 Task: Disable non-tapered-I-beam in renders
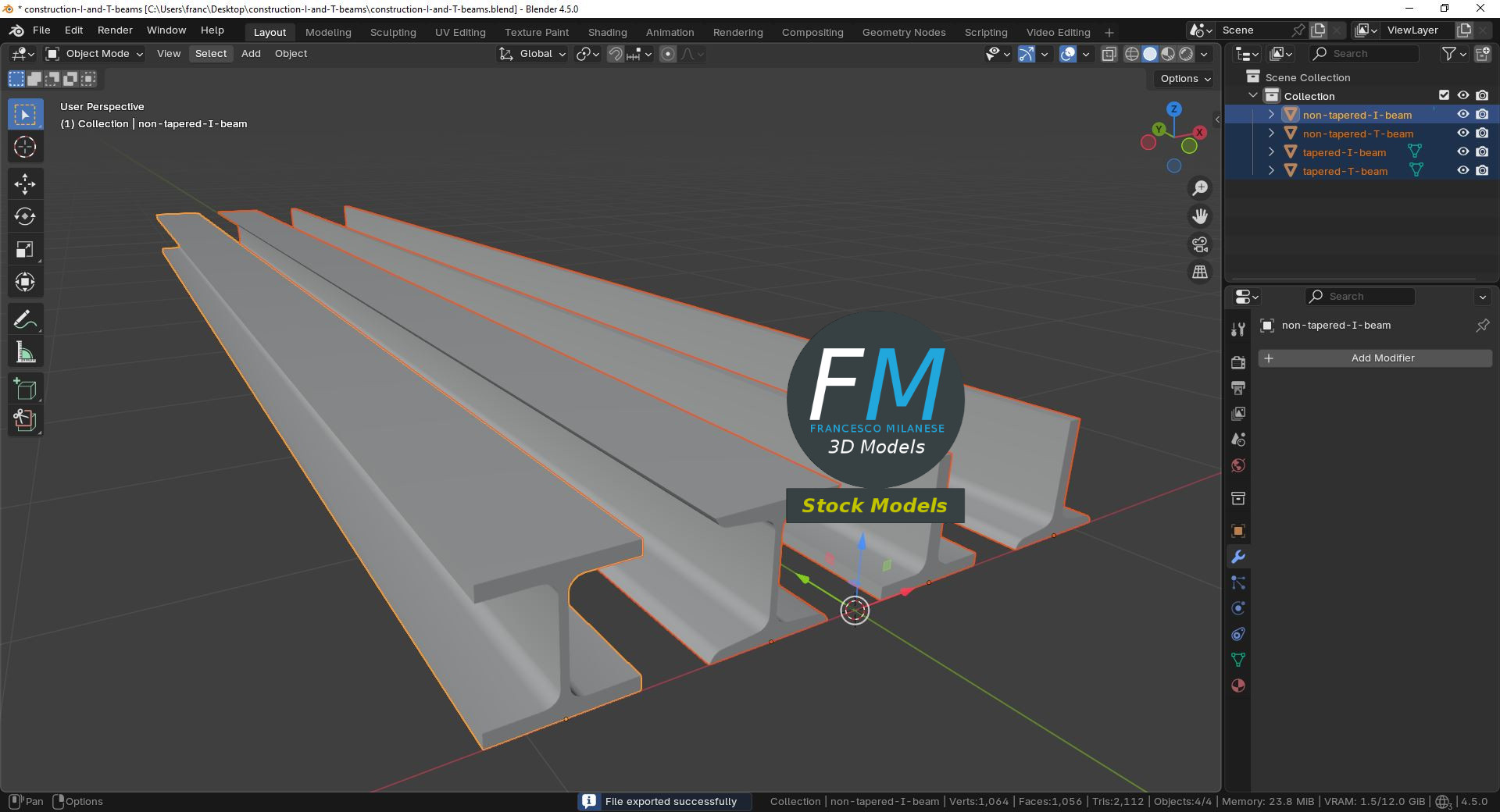[x=1482, y=115]
